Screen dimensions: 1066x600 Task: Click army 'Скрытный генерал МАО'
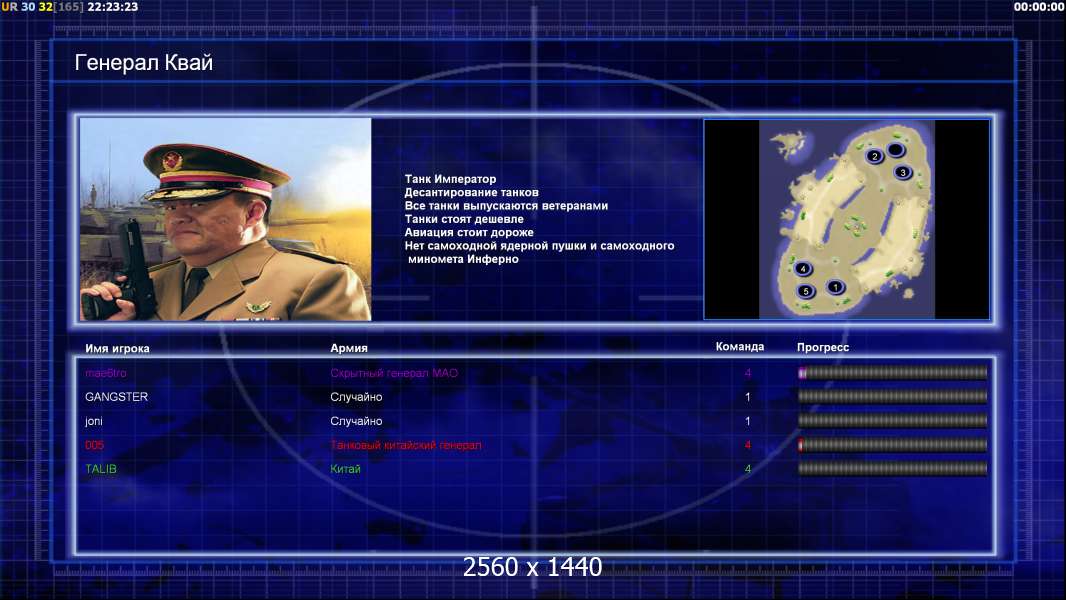click(x=394, y=373)
